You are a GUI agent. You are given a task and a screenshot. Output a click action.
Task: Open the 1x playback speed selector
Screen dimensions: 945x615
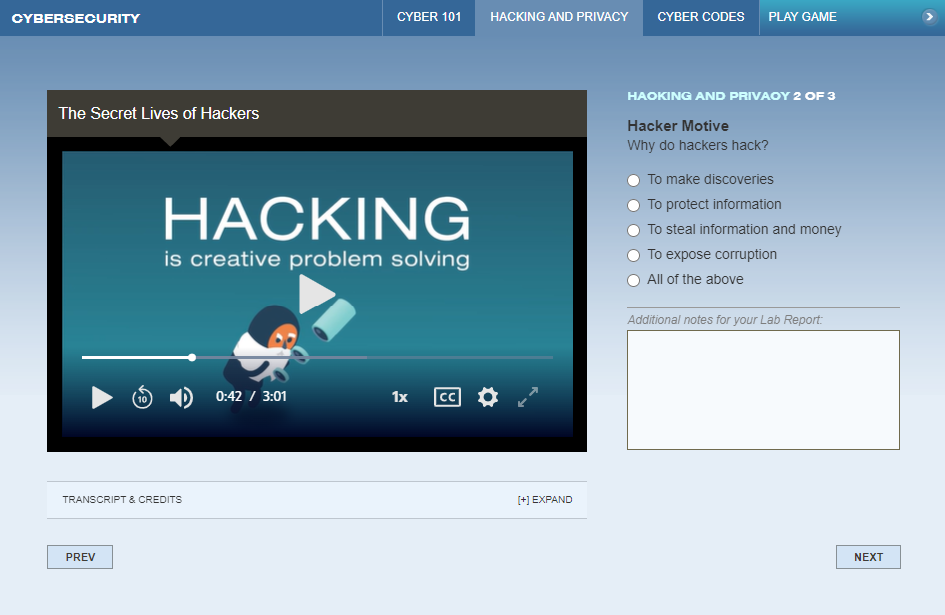point(400,397)
